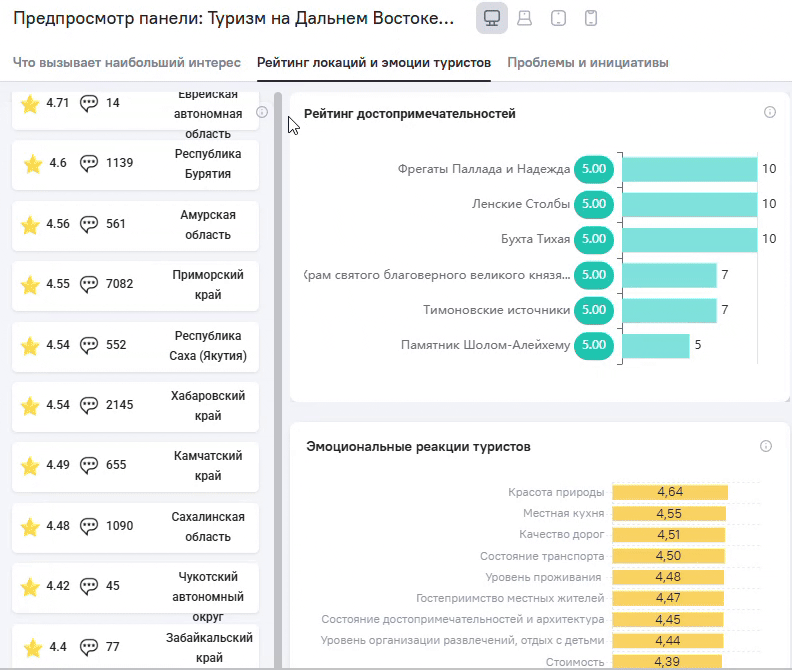This screenshot has width=792, height=670.
Task: Open info icon for emotional reactions chart
Action: click(x=766, y=446)
